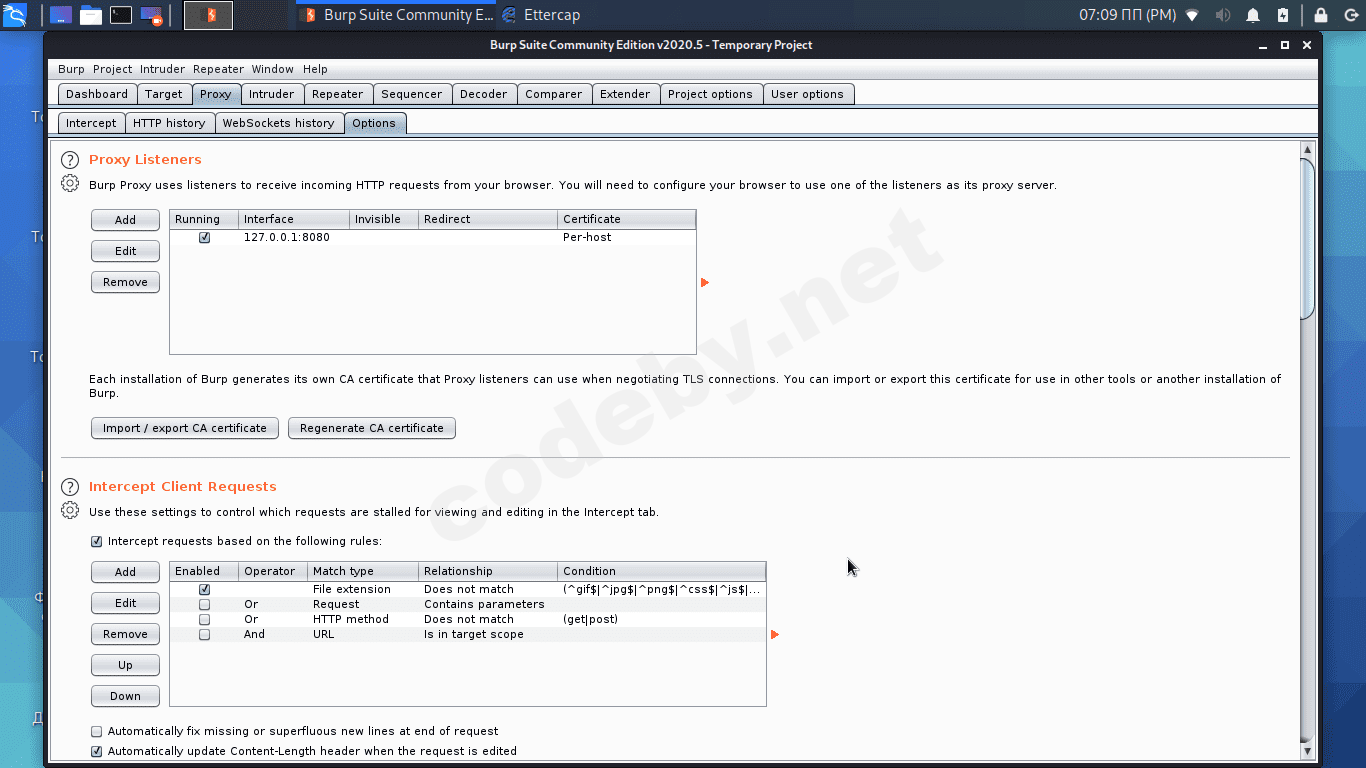Open Intercept Client Requests gear icon
Image resolution: width=1366 pixels, height=768 pixels.
tap(70, 511)
